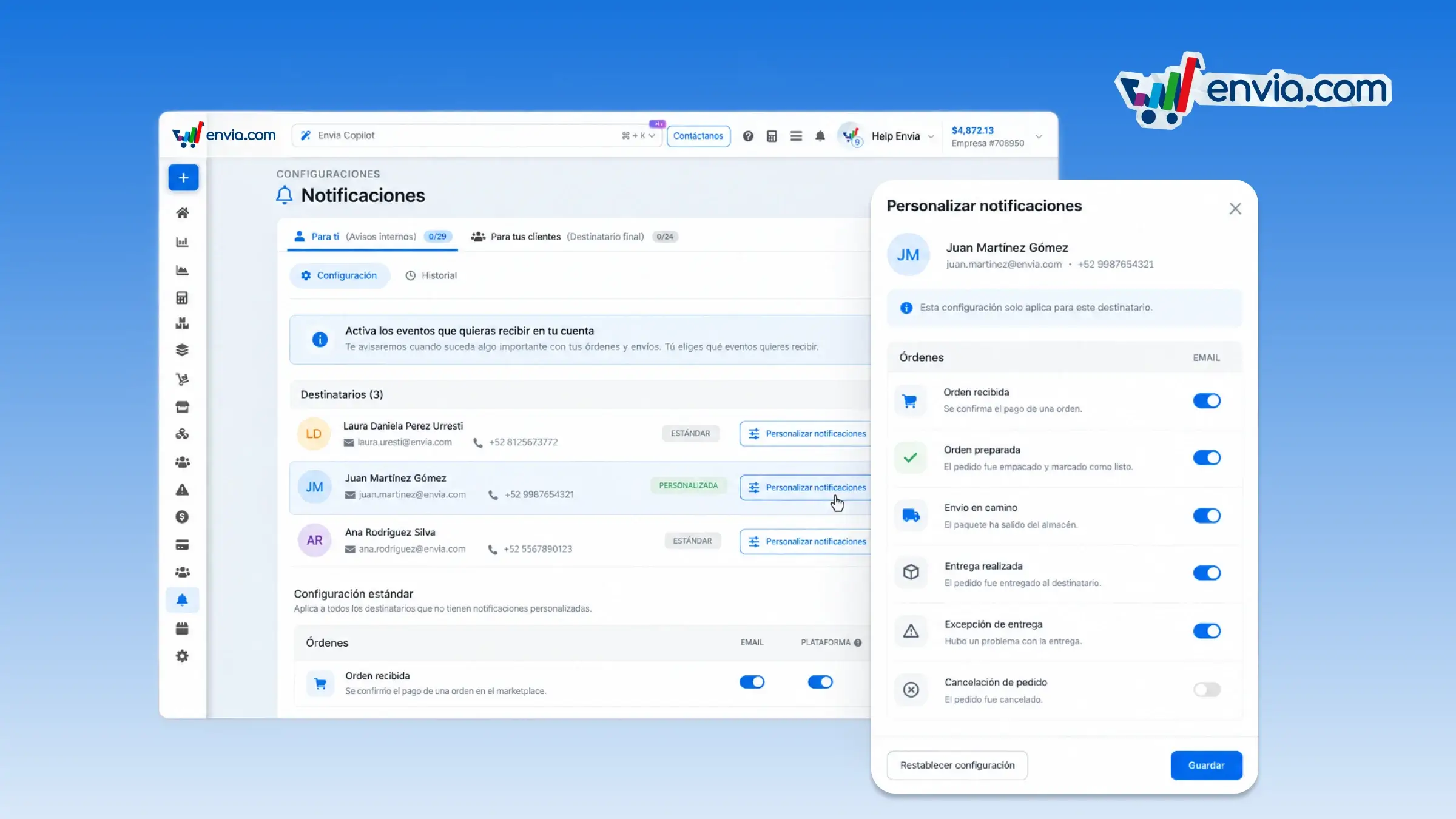Open the calculator icon in the header
Screen dimensions: 1456x819
tap(772, 136)
